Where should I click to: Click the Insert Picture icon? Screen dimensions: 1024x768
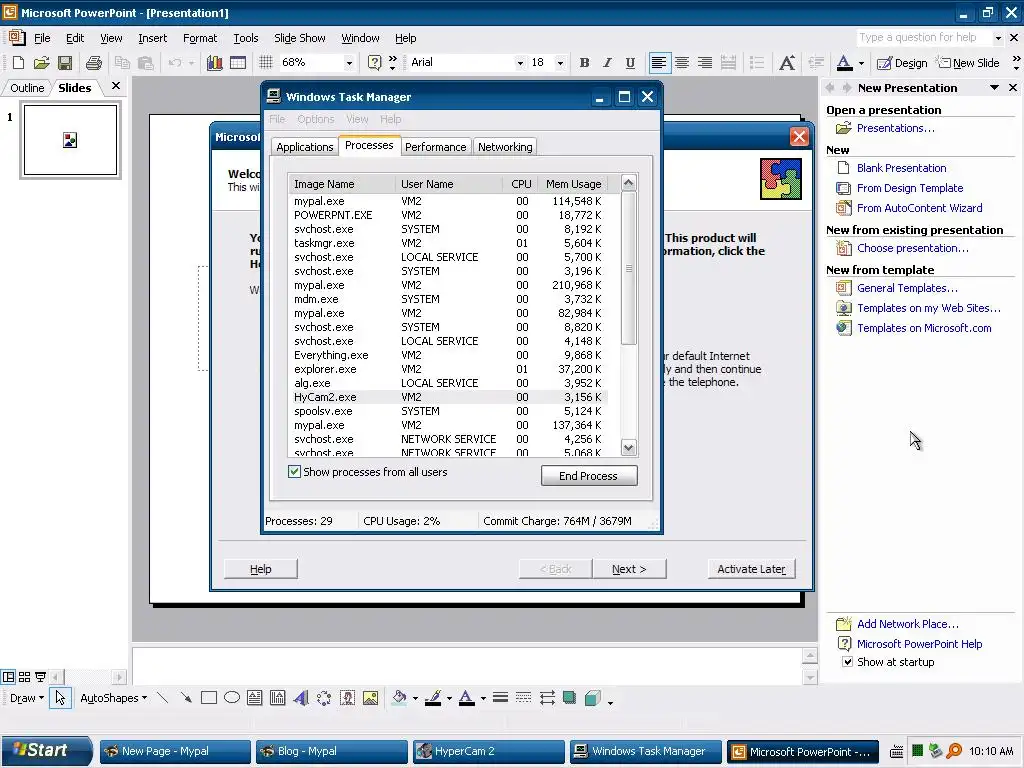click(370, 698)
